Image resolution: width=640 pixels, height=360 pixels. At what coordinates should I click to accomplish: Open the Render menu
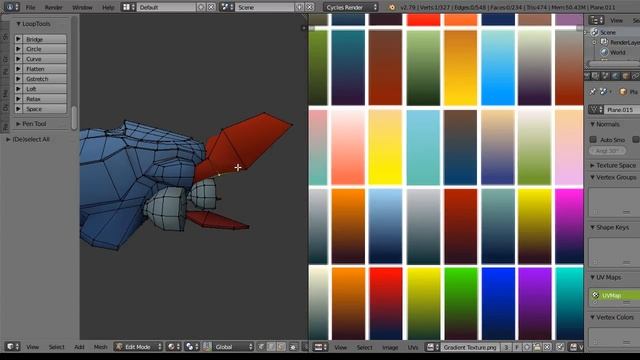click(x=53, y=7)
